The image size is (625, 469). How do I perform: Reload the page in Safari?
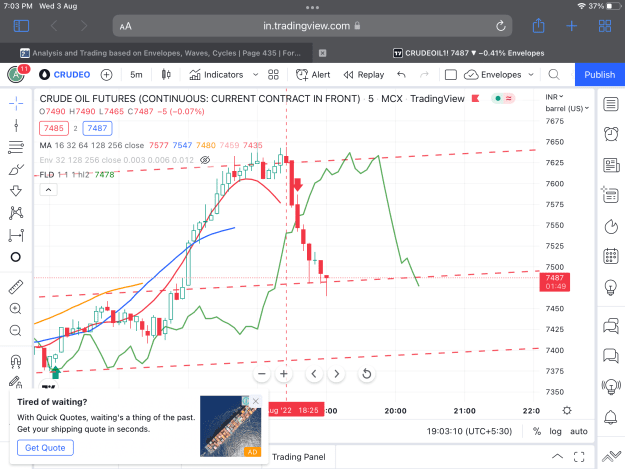click(x=501, y=26)
